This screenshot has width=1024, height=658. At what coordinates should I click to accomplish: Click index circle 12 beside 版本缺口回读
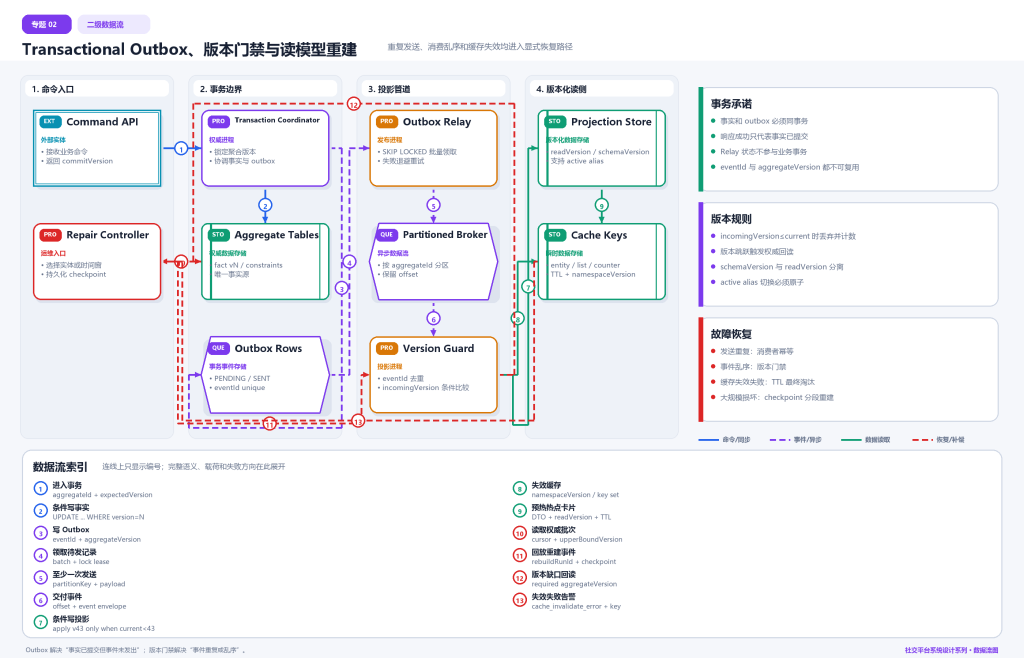(x=520, y=578)
